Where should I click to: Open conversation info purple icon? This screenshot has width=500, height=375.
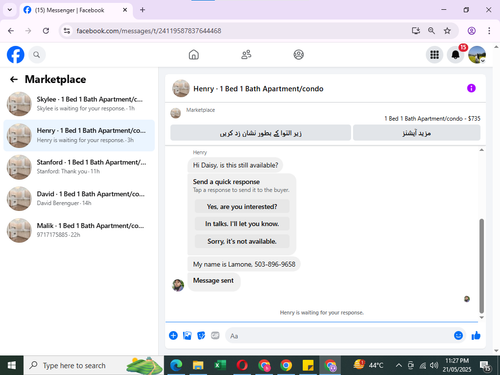point(471,88)
